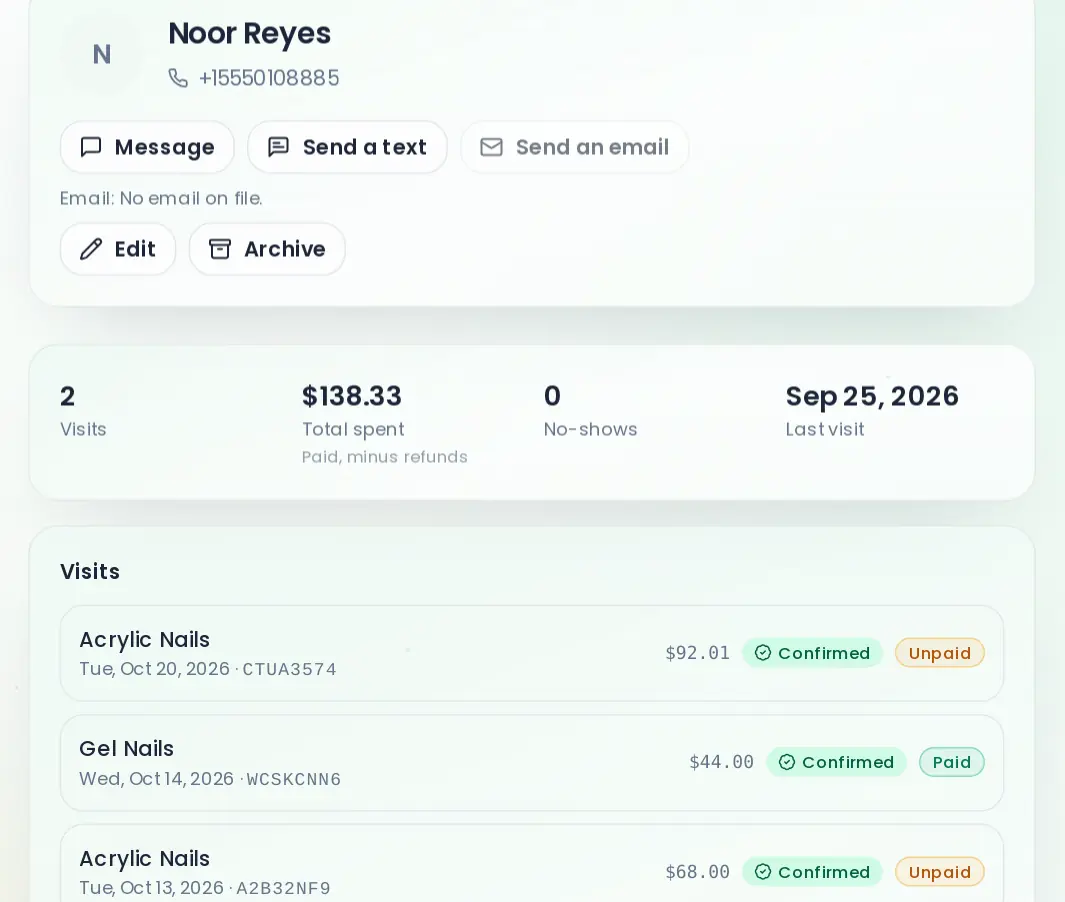This screenshot has width=1065, height=902.
Task: Click the Visits section heading
Action: pos(90,571)
